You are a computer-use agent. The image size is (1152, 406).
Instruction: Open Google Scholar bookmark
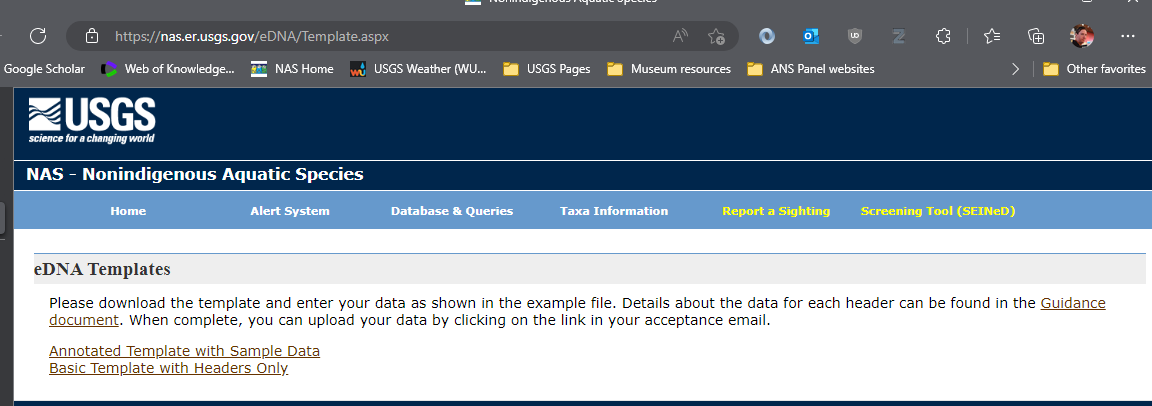[43, 69]
